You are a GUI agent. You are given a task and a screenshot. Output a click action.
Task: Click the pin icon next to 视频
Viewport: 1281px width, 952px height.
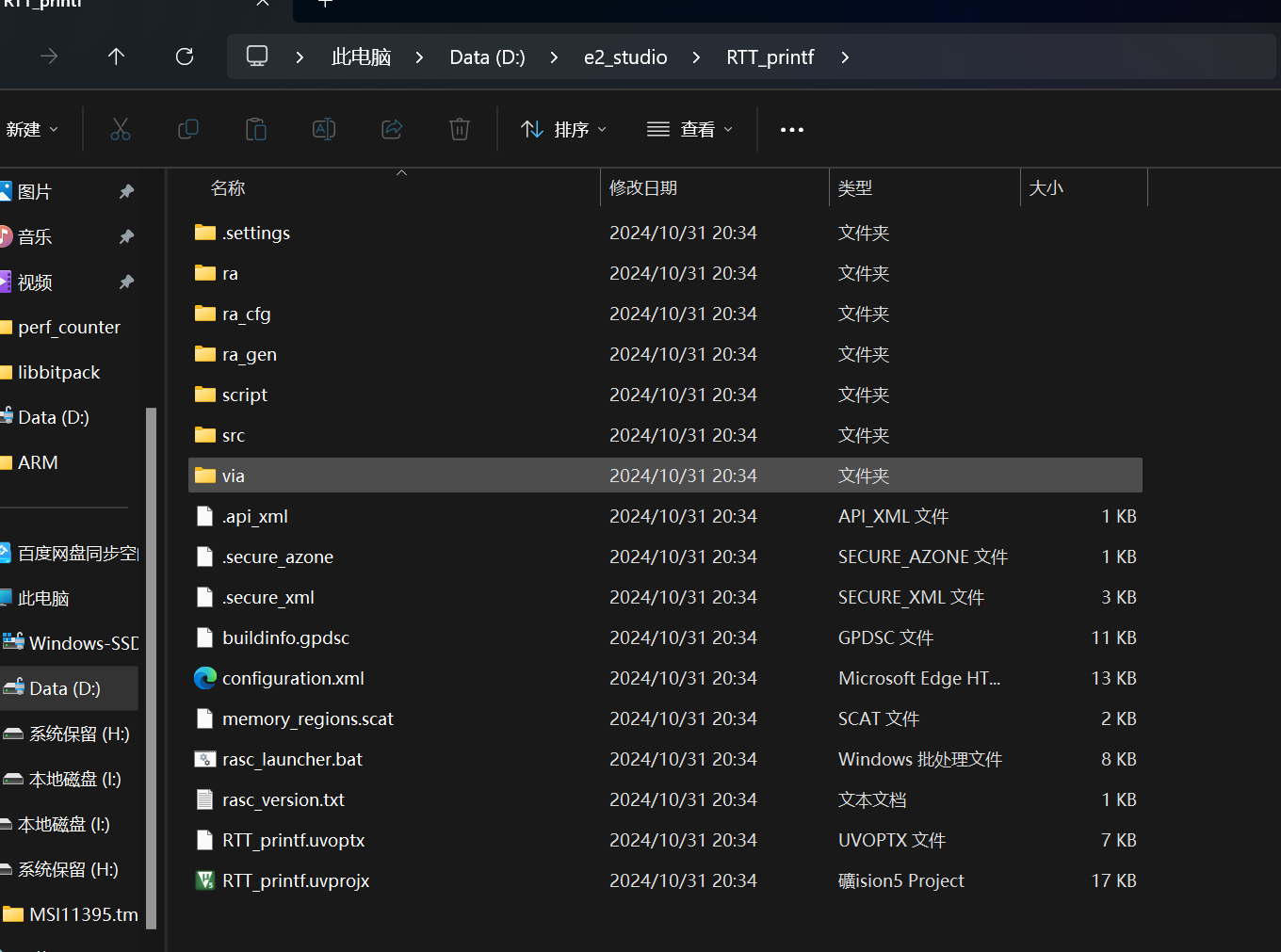click(x=126, y=282)
